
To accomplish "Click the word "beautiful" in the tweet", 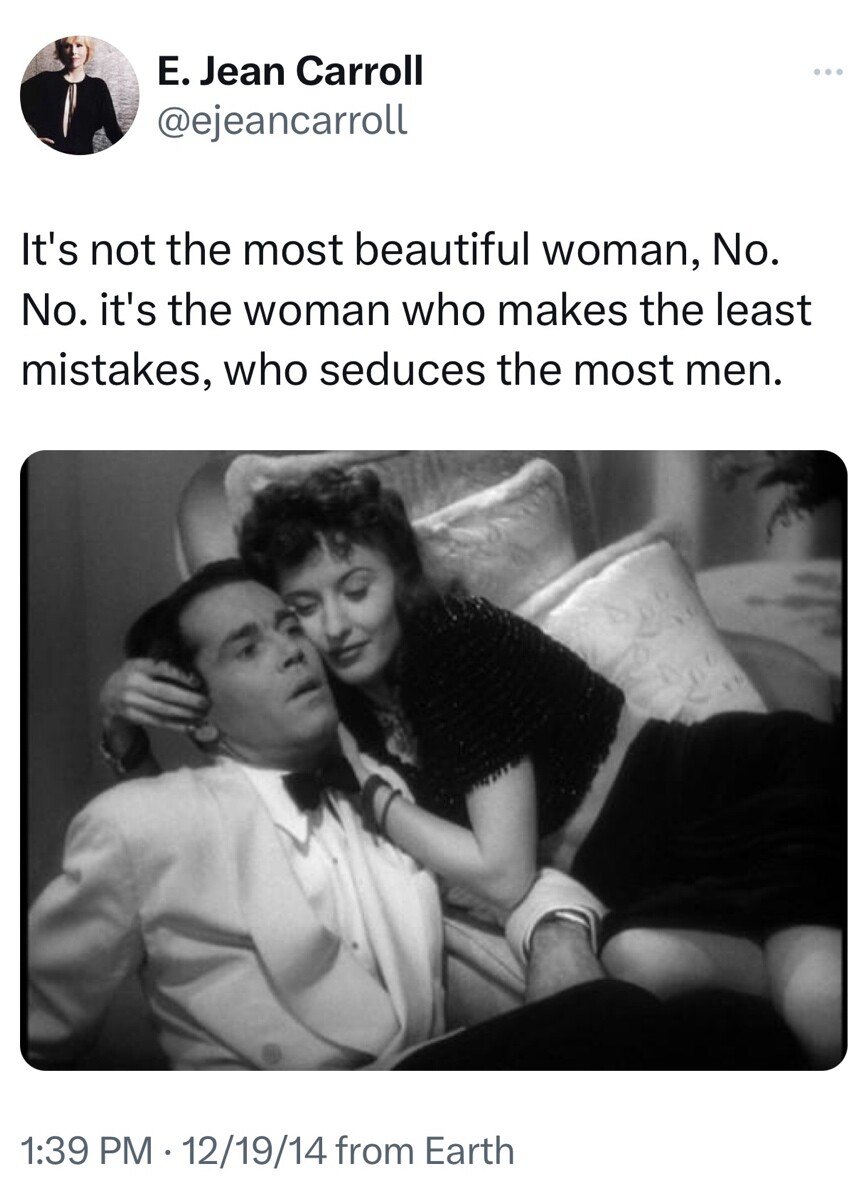I will [x=441, y=251].
